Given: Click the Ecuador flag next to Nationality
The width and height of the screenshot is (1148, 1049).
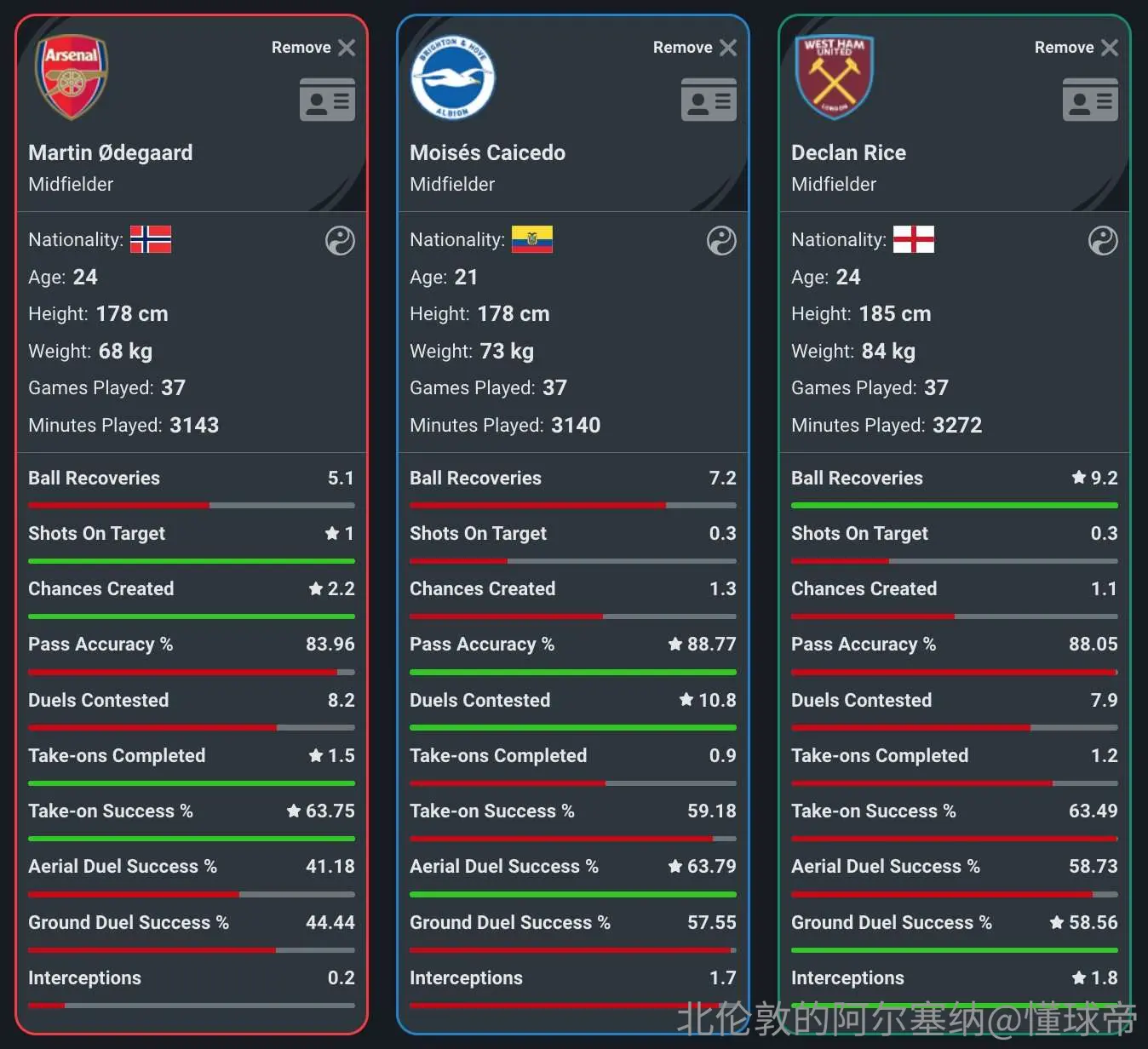Looking at the screenshot, I should click(532, 239).
